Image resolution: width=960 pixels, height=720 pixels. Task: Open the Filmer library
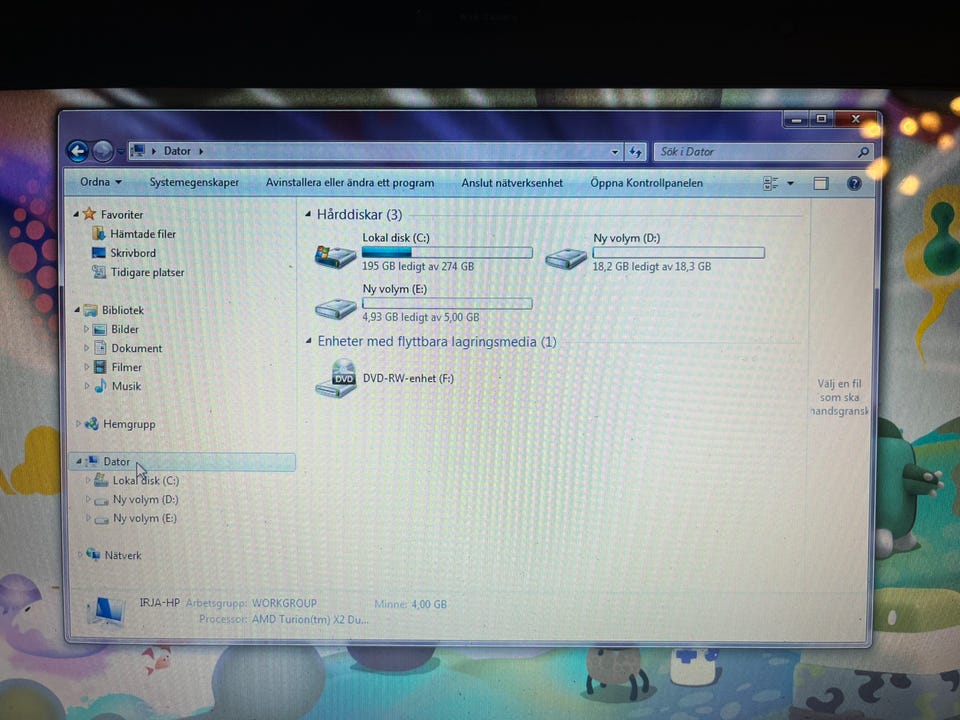point(126,367)
